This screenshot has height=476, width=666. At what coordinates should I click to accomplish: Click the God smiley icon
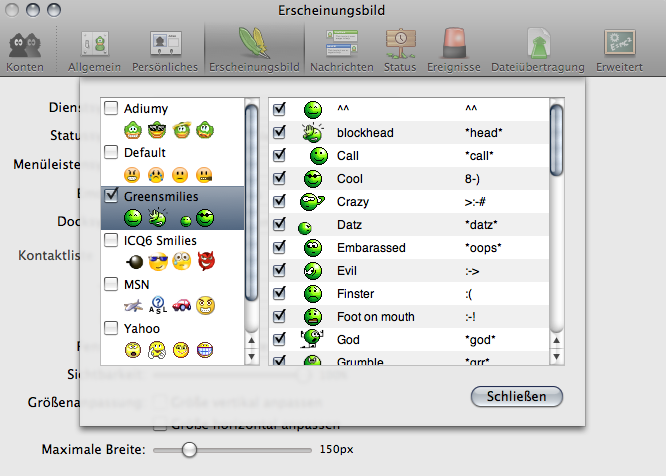312,338
